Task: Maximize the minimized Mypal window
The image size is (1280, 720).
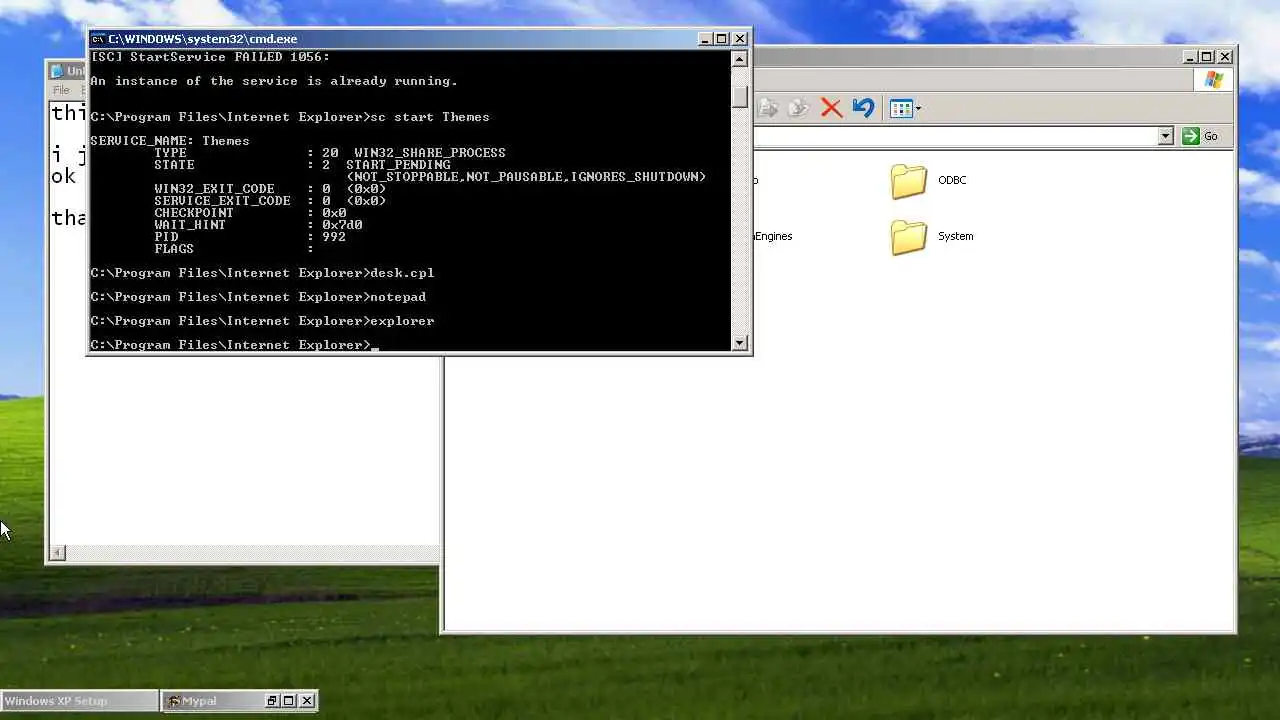Action: click(289, 701)
